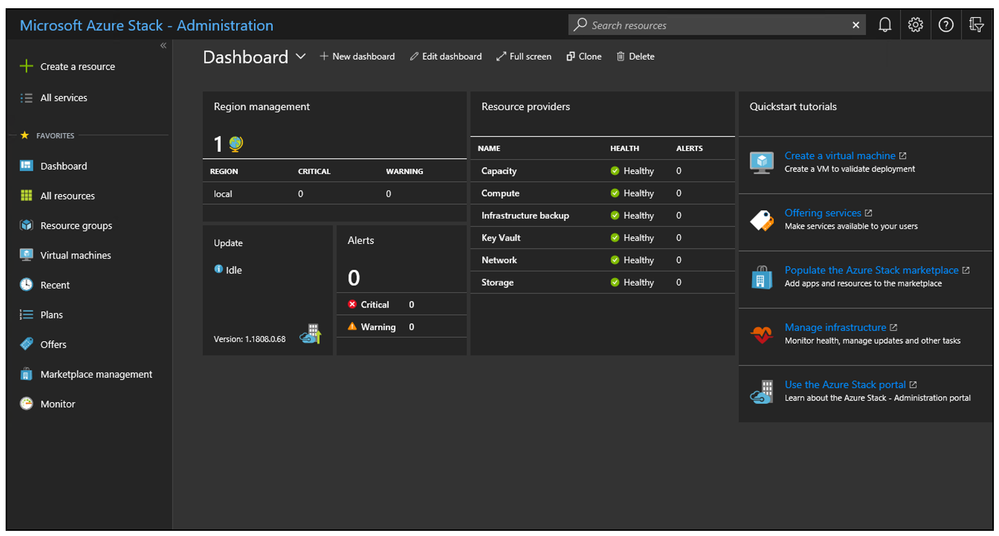Click the Resource groups cube icon
The image size is (999, 536).
(26, 225)
